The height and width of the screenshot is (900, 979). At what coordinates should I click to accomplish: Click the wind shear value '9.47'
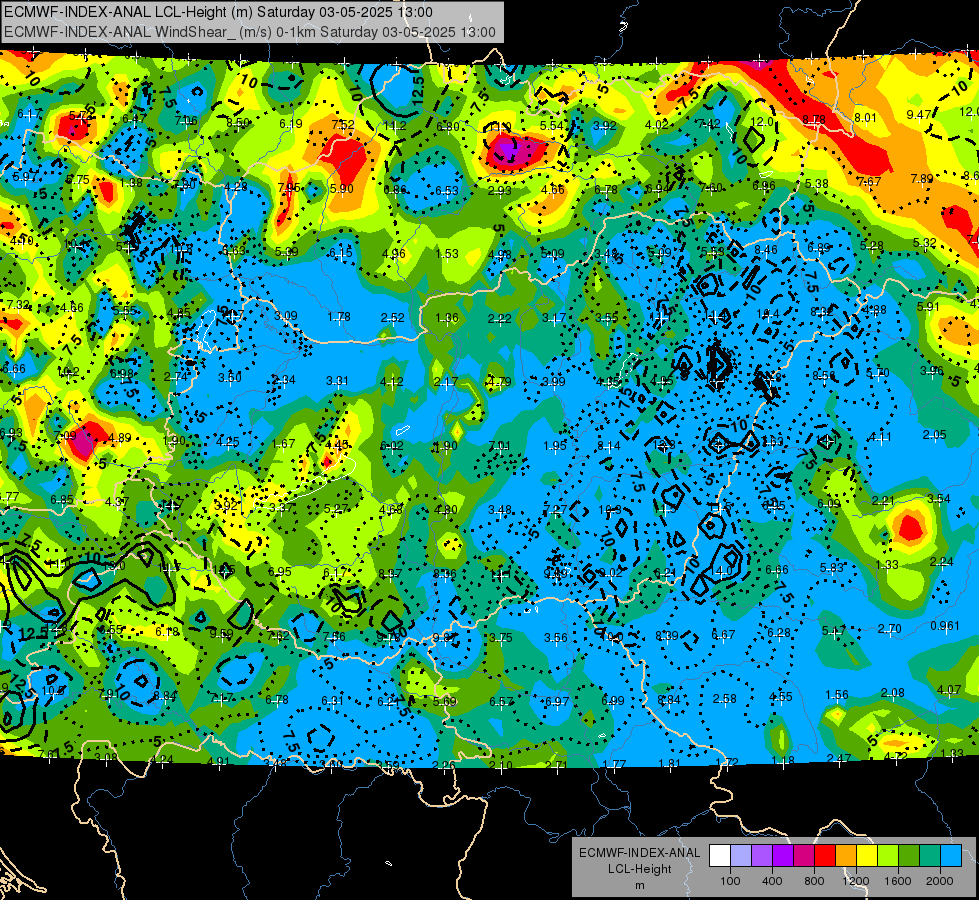918,115
